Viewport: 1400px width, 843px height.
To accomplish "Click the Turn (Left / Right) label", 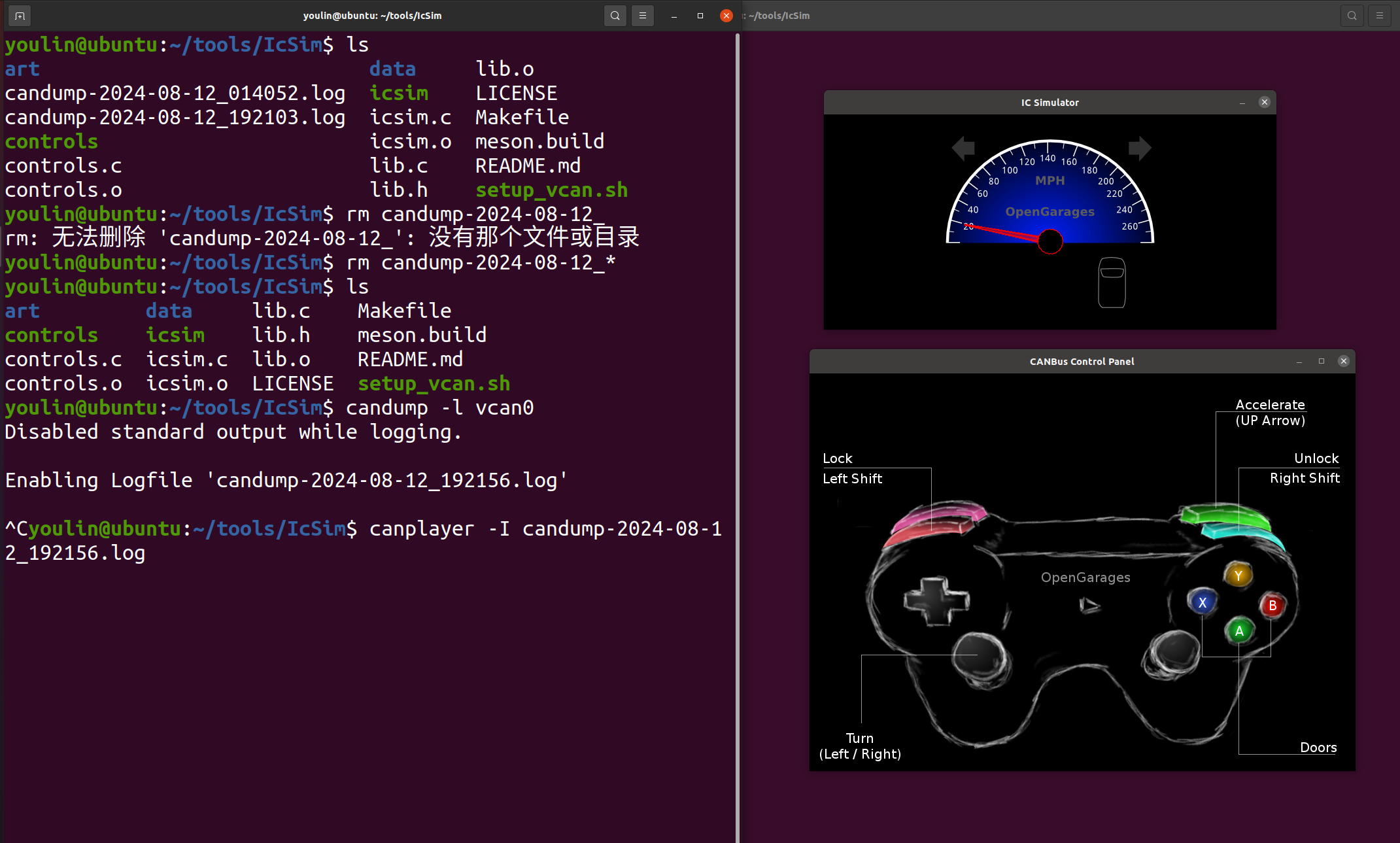I will coord(860,746).
